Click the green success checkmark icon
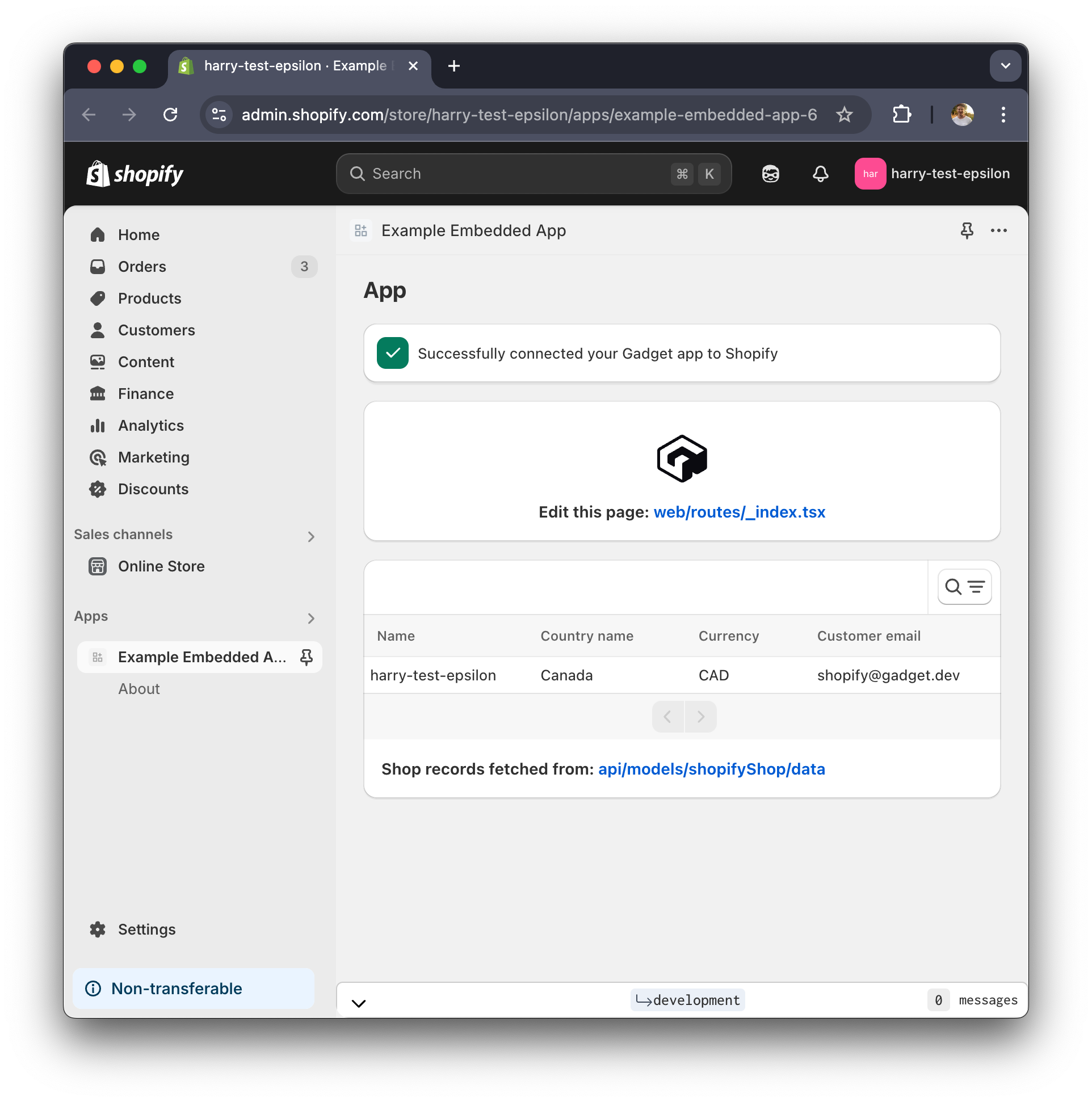The image size is (1092, 1102). 393,353
